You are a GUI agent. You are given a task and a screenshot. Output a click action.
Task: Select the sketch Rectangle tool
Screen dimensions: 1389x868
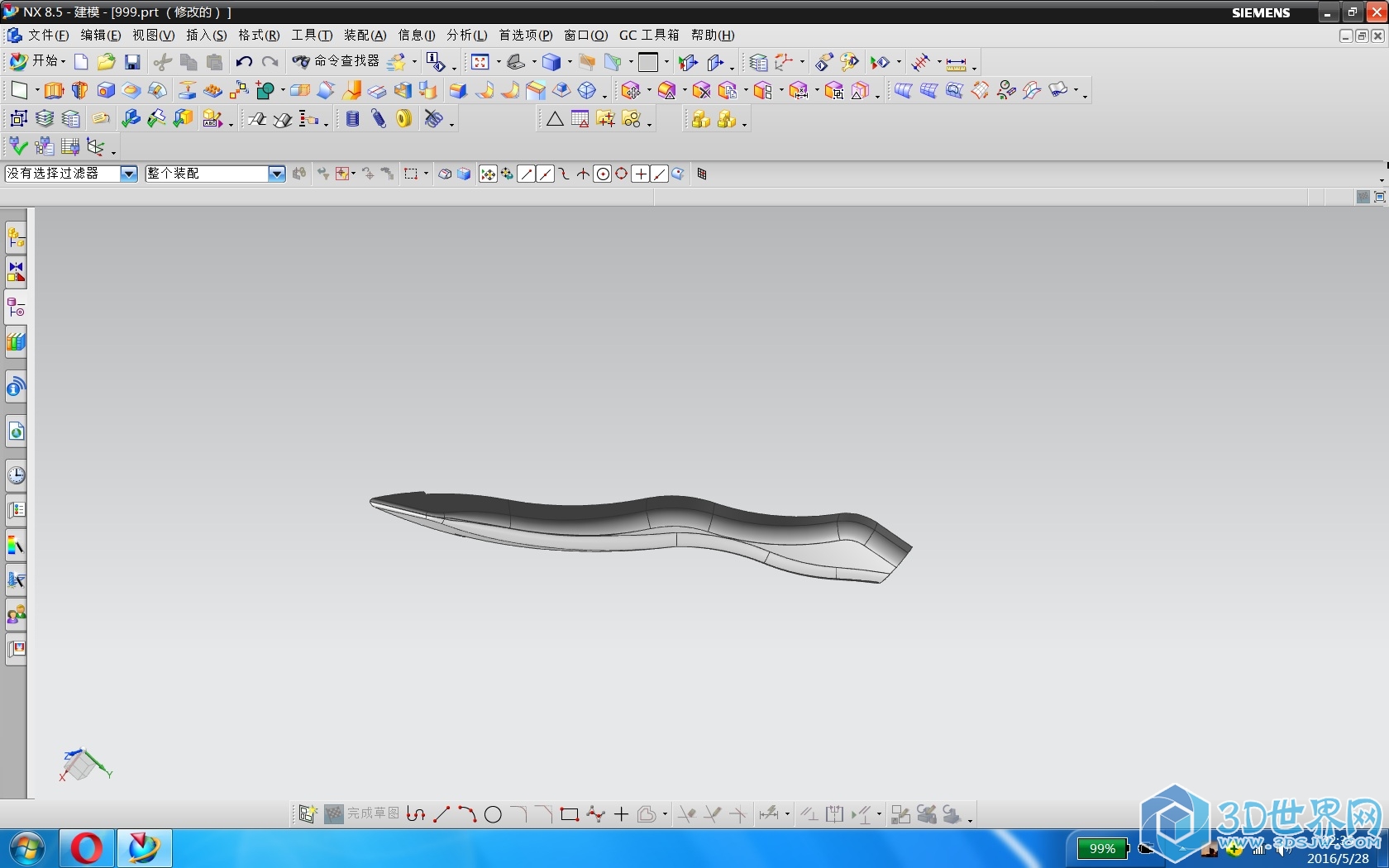tap(570, 814)
